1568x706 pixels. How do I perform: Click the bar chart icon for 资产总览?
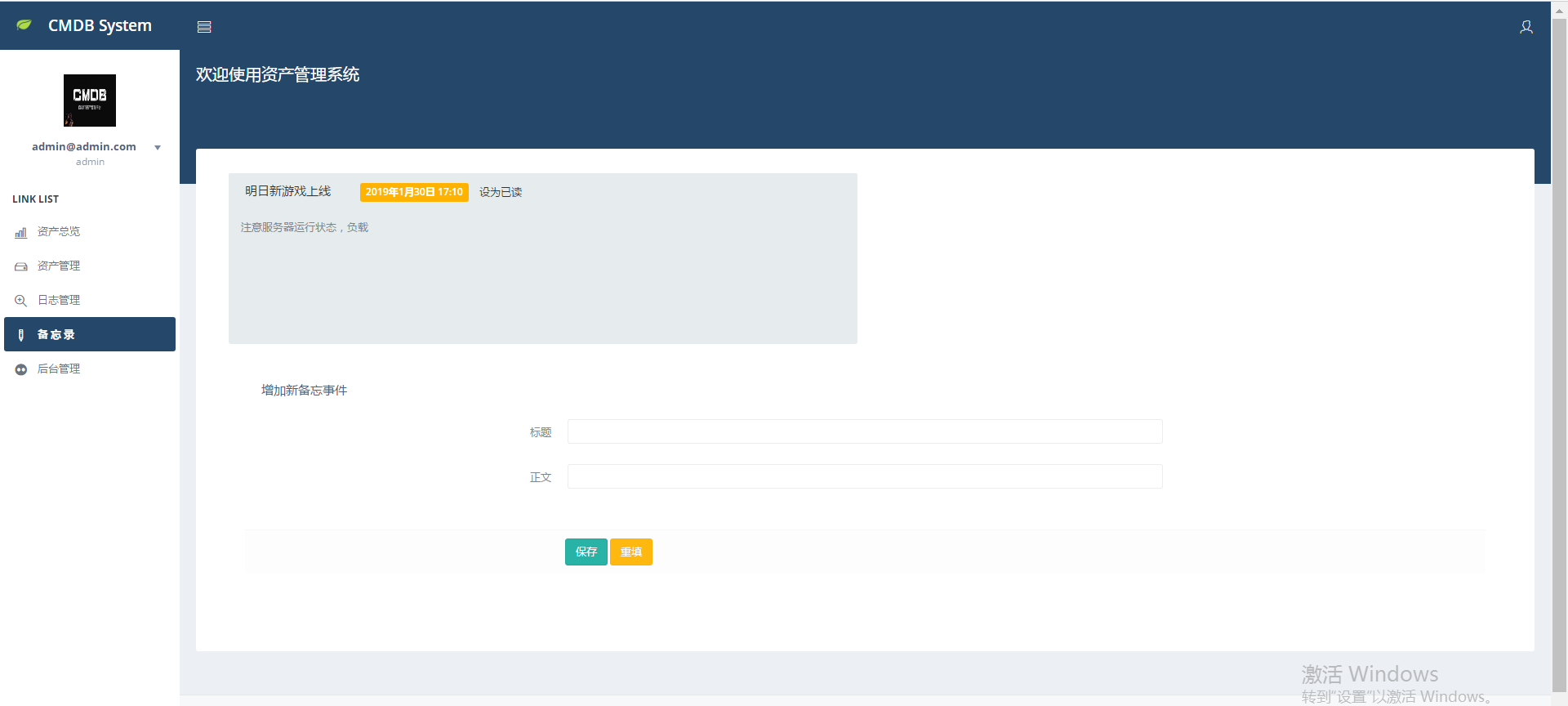[21, 232]
